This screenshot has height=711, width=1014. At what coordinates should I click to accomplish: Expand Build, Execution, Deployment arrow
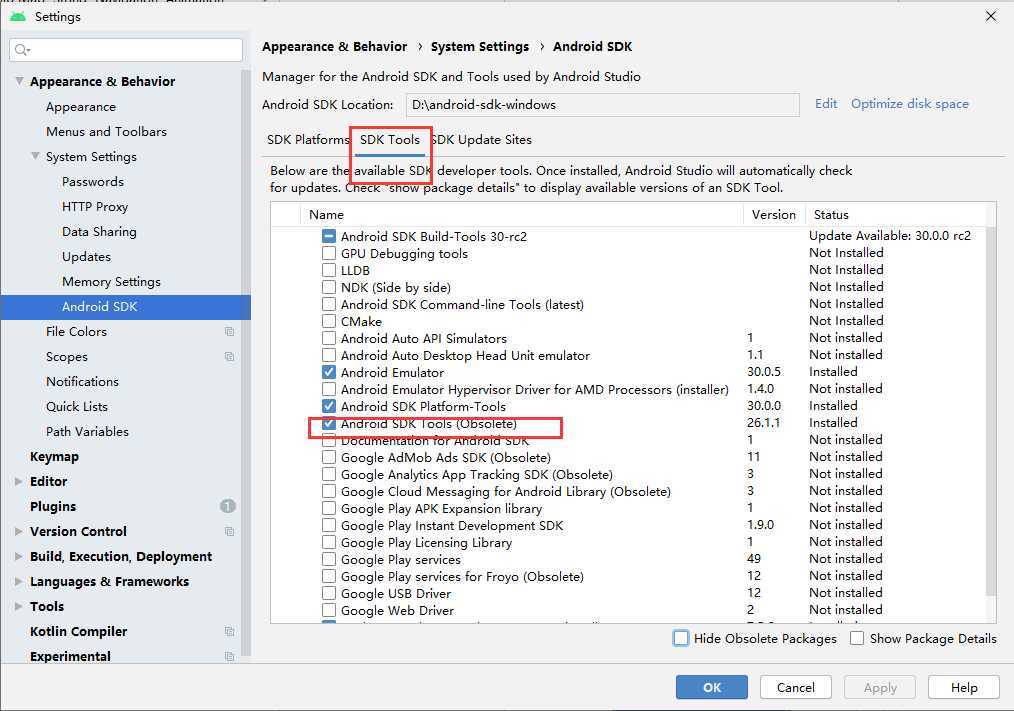[x=19, y=556]
